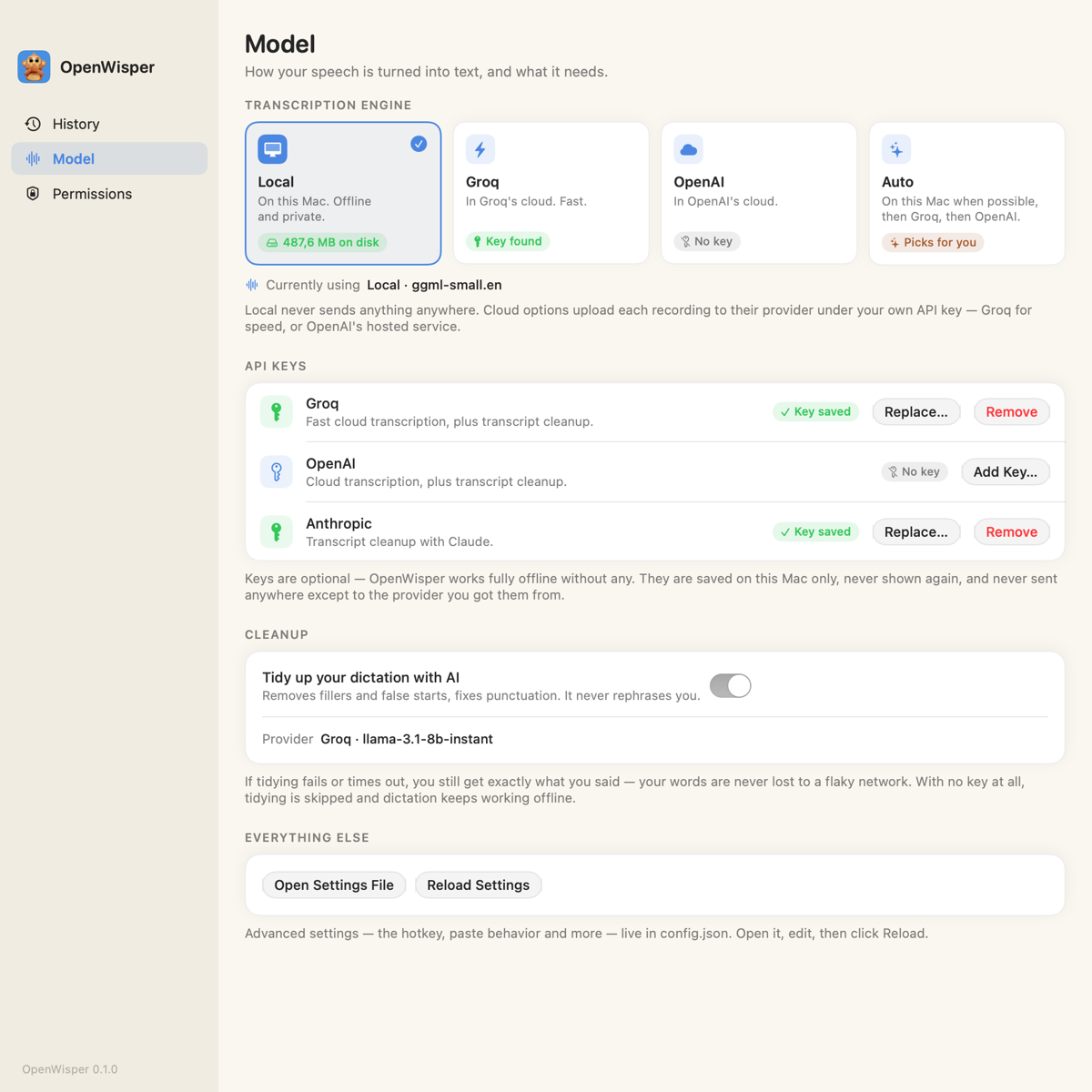Replace the Groq API key
The image size is (1092, 1092).
point(916,412)
